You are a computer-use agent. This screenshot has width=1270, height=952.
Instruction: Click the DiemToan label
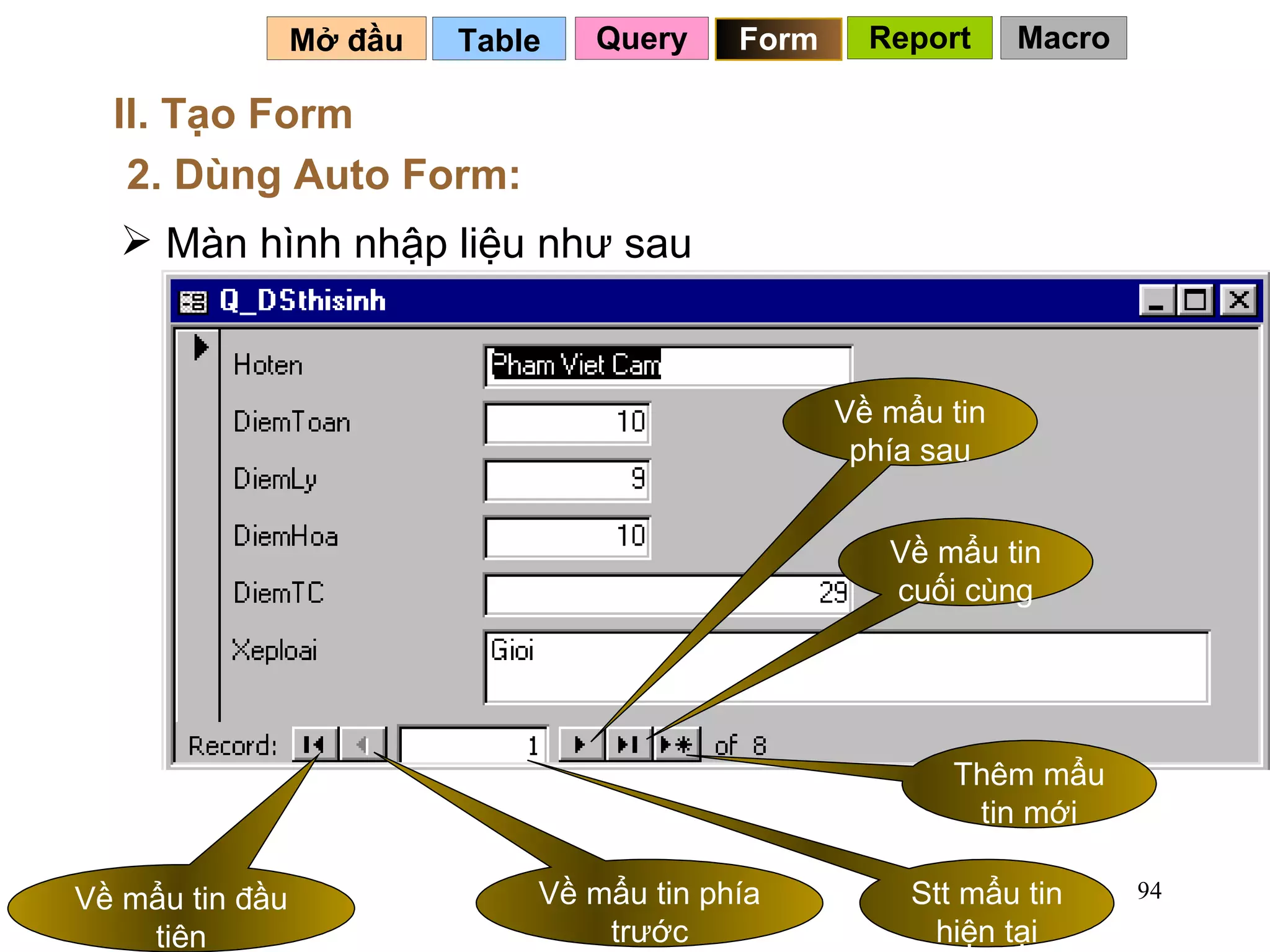(x=291, y=422)
